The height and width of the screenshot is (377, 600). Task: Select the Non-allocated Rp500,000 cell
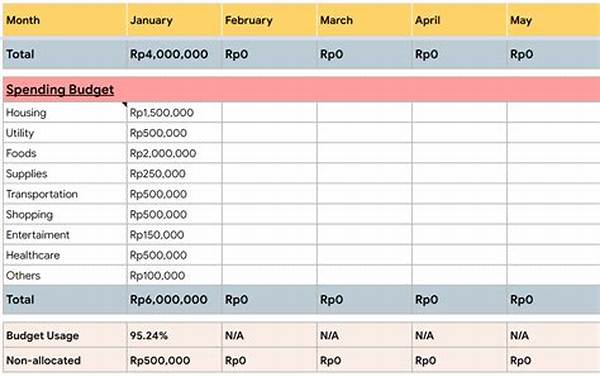pos(174,360)
